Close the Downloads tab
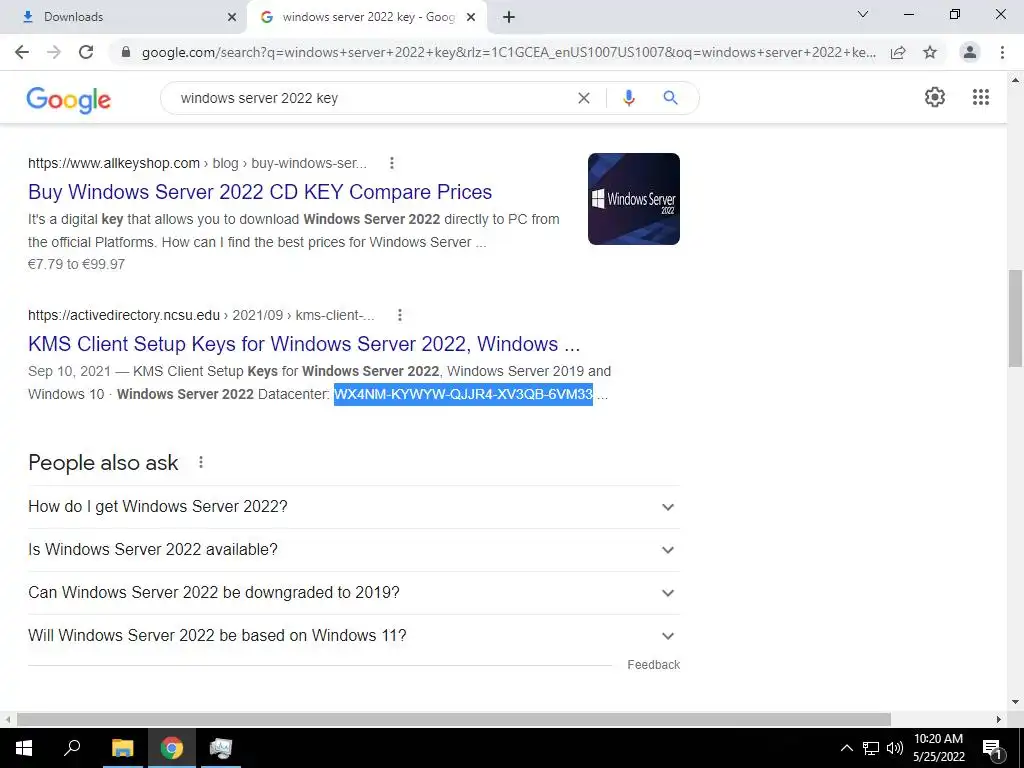This screenshot has width=1024, height=768. (x=231, y=17)
